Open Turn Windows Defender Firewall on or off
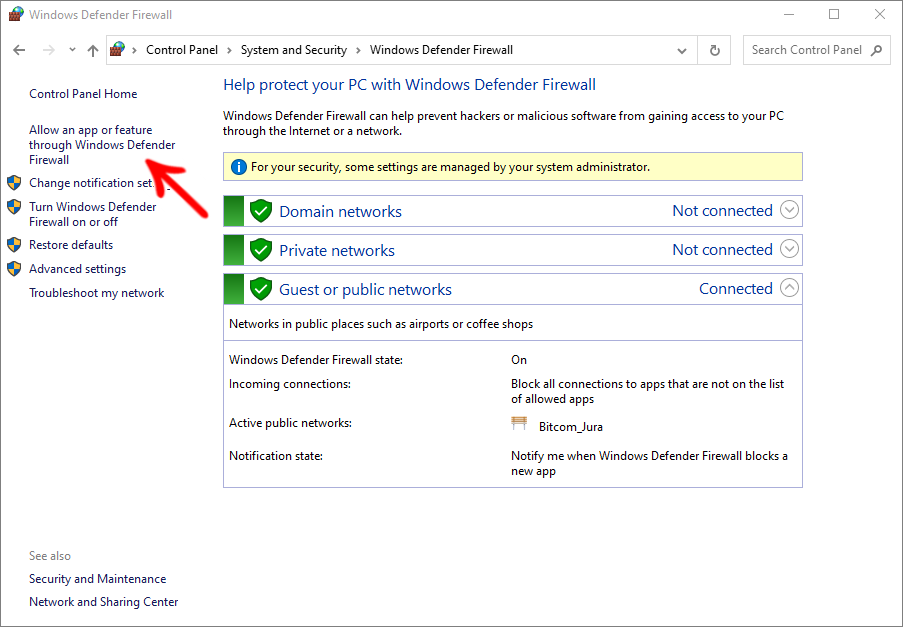903x627 pixels. [93, 214]
